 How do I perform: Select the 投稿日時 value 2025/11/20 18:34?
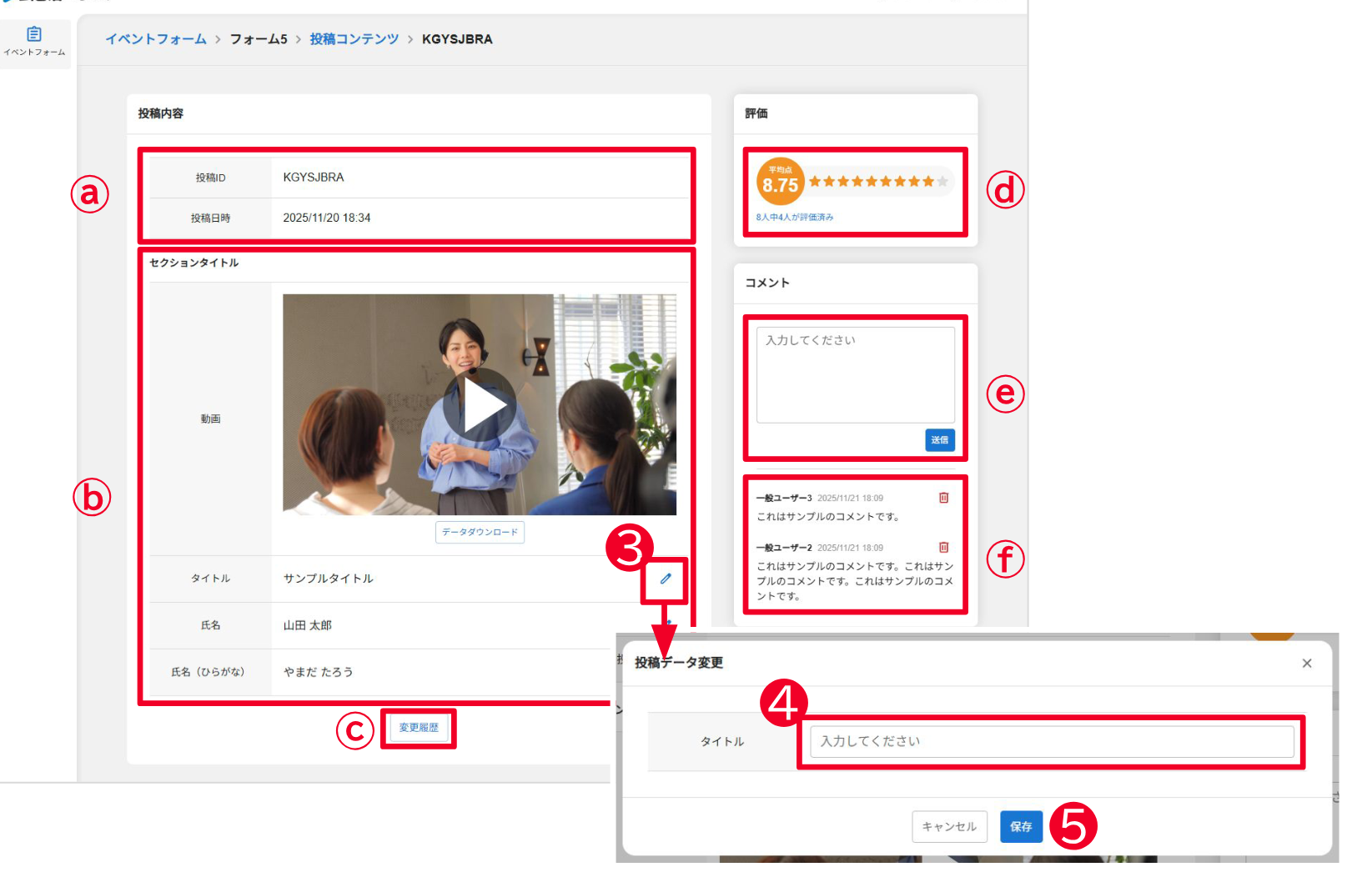(327, 218)
